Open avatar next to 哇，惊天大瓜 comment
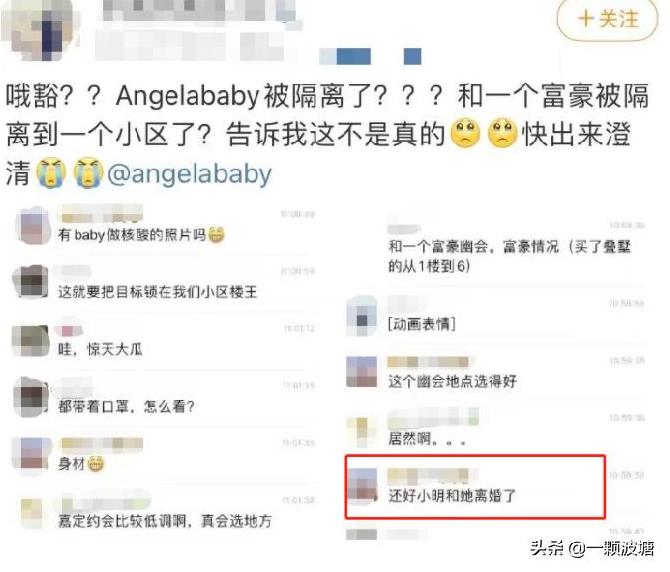Viewport: 670px width, 572px height. [30, 340]
